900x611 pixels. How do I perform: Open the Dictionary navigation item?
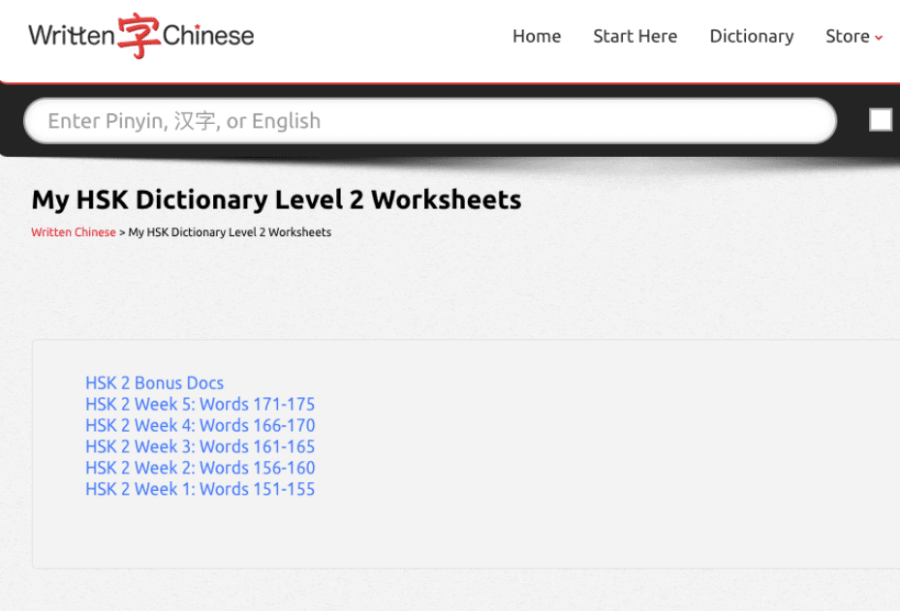pyautogui.click(x=751, y=36)
